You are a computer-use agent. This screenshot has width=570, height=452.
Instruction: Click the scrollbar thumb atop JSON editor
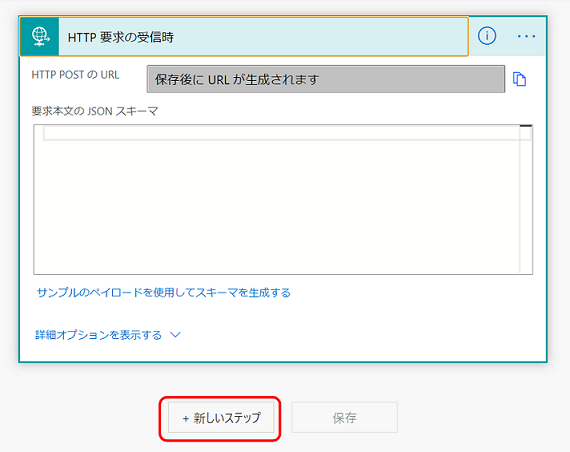(526, 126)
